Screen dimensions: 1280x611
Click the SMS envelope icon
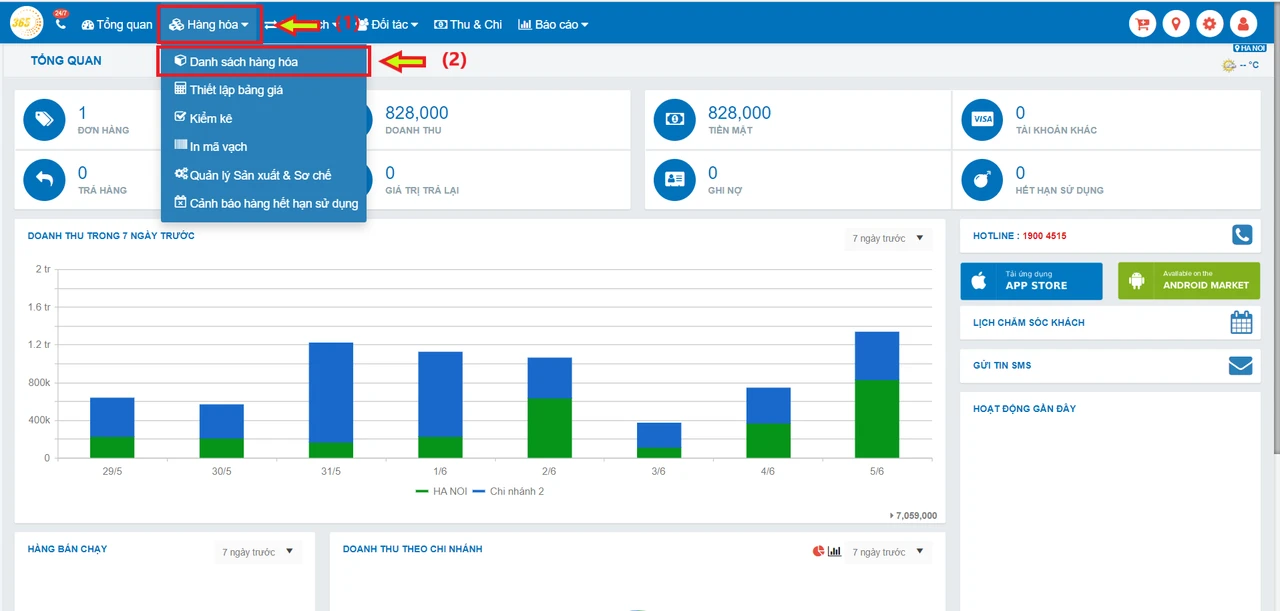[1240, 366]
